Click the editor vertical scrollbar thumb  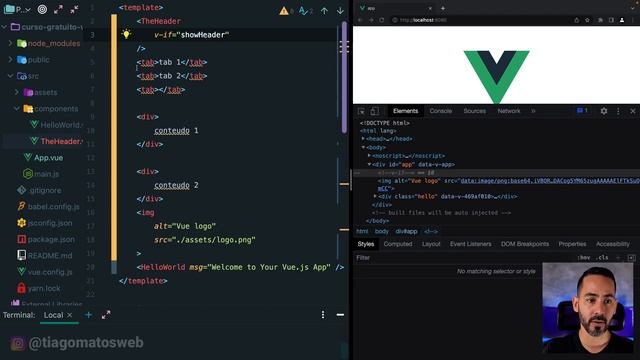pos(344,78)
